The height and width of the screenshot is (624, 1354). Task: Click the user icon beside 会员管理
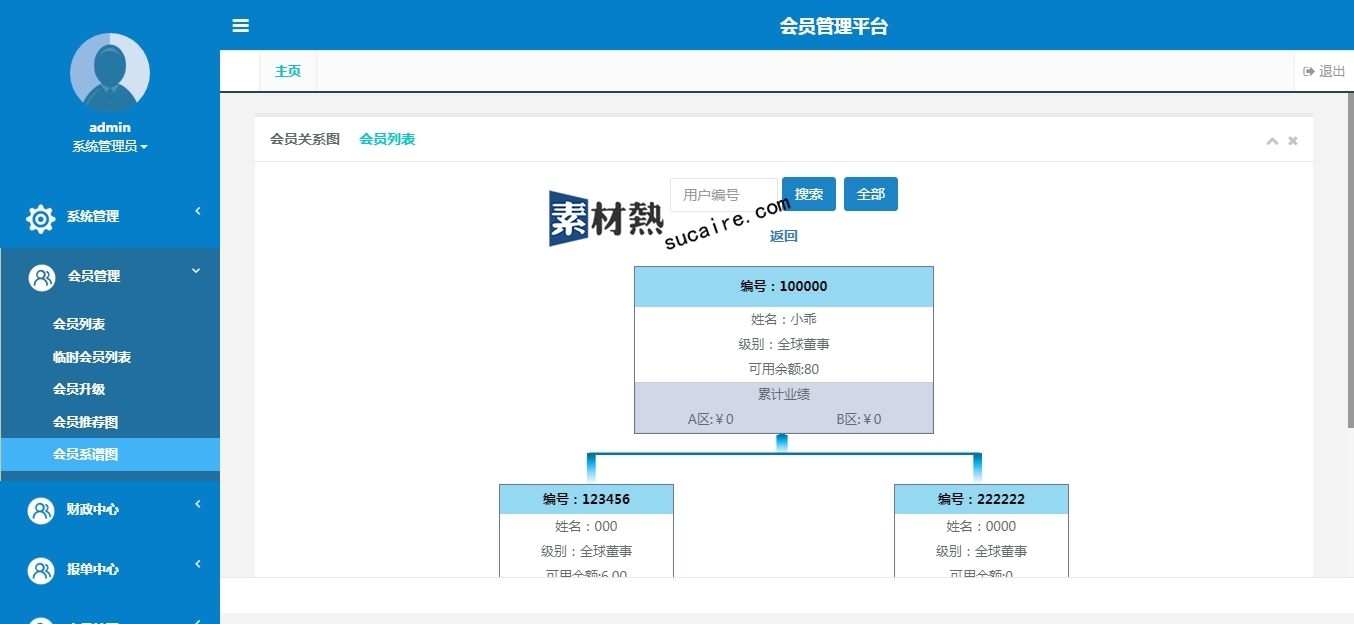point(42,277)
